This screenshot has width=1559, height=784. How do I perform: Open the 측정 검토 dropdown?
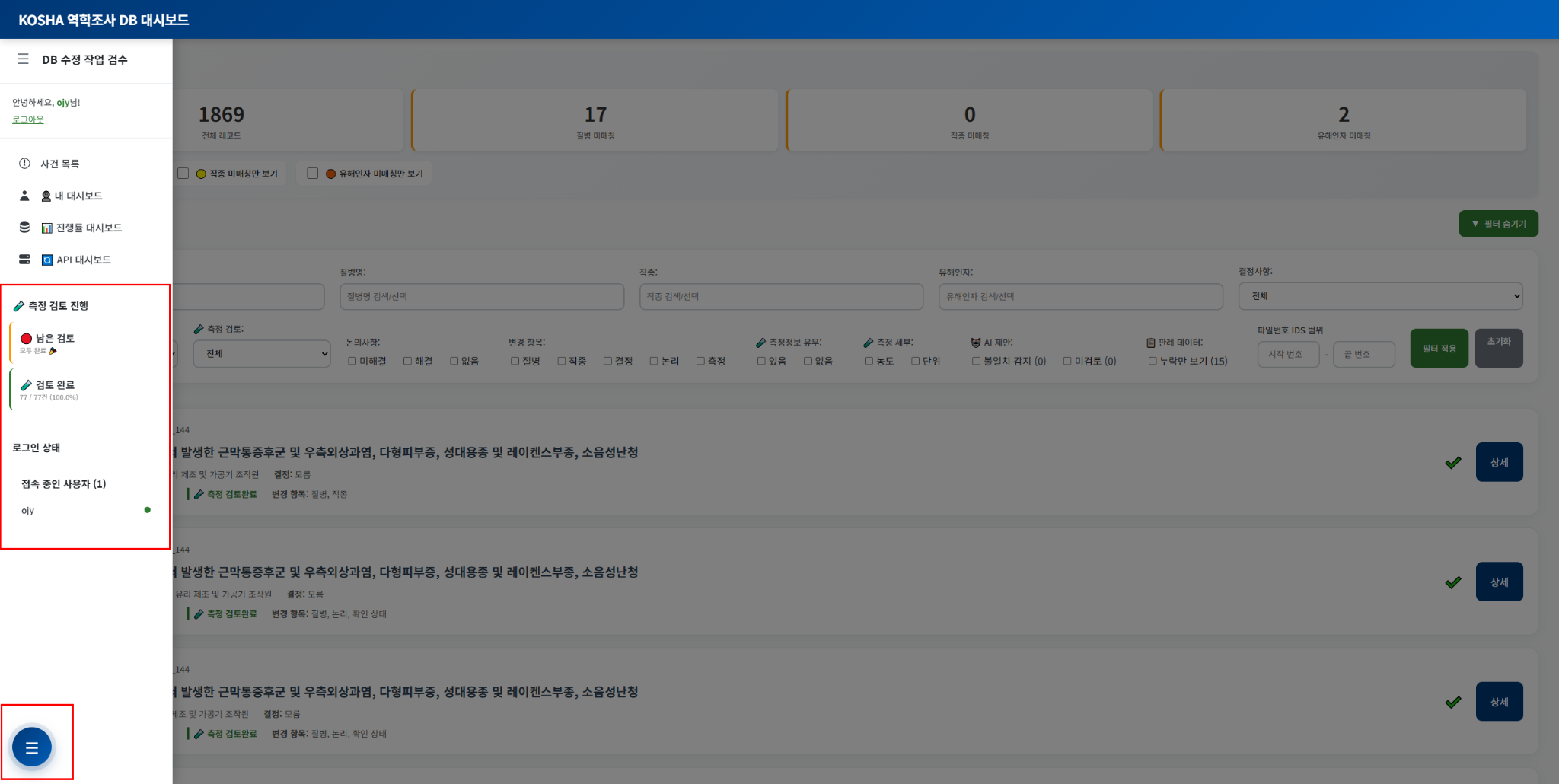(x=262, y=353)
